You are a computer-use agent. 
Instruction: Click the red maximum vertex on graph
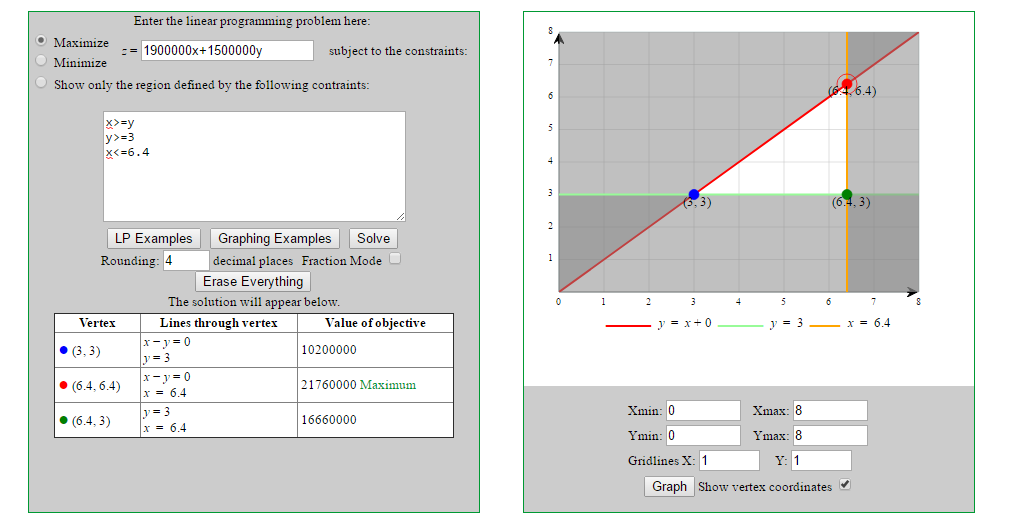tap(847, 83)
